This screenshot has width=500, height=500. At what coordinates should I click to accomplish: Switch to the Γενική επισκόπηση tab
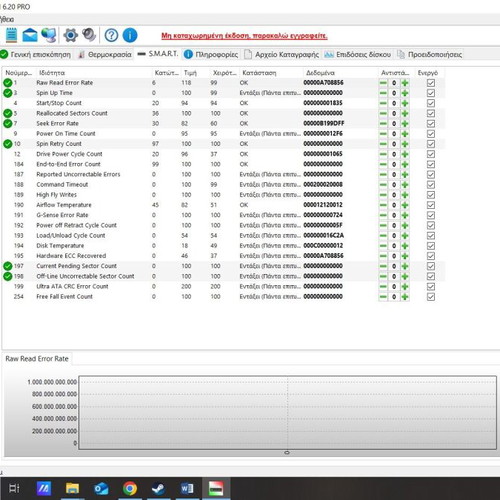(36, 54)
